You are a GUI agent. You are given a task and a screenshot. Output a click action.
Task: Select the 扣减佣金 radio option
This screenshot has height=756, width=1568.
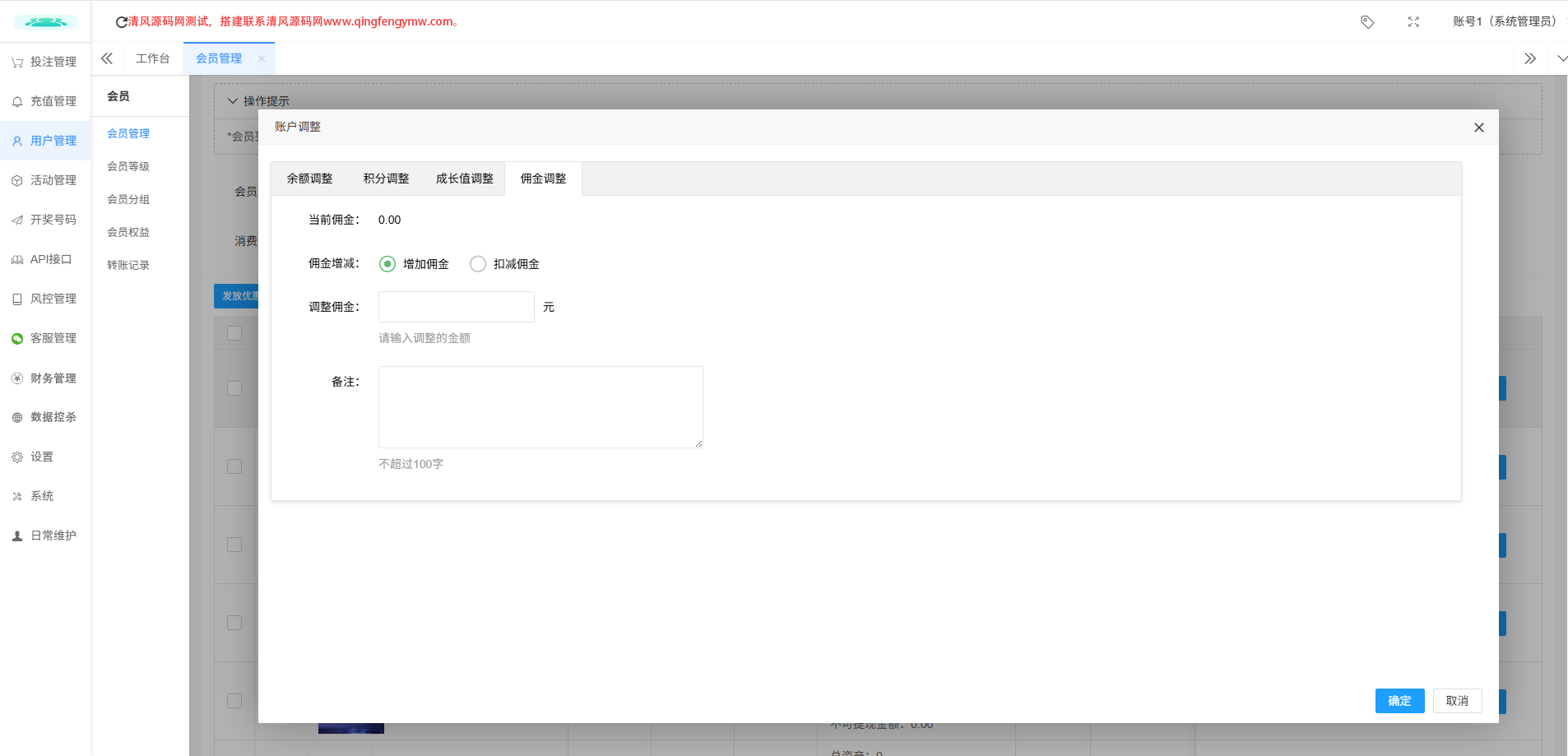click(x=478, y=264)
